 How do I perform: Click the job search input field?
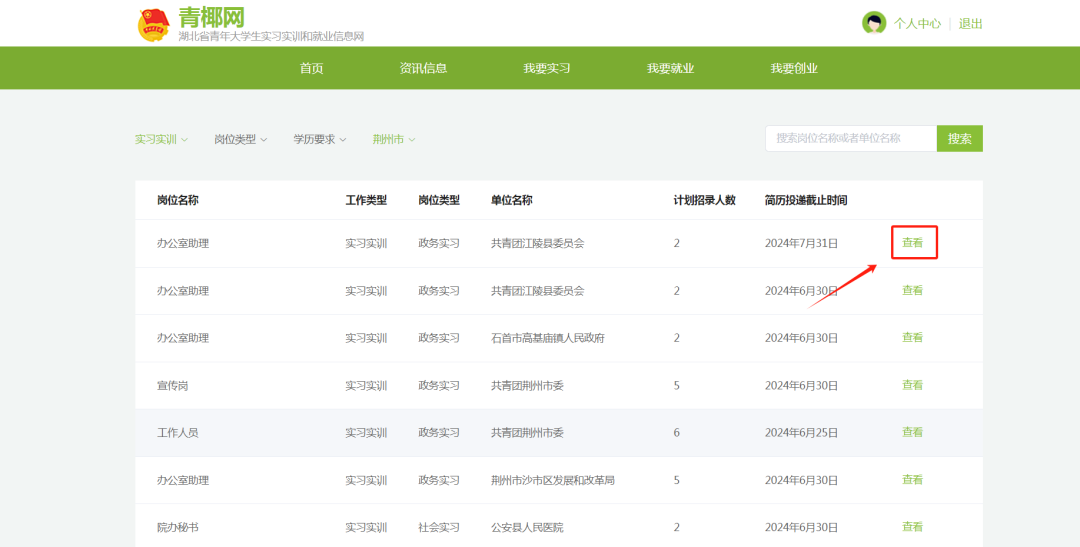(850, 138)
